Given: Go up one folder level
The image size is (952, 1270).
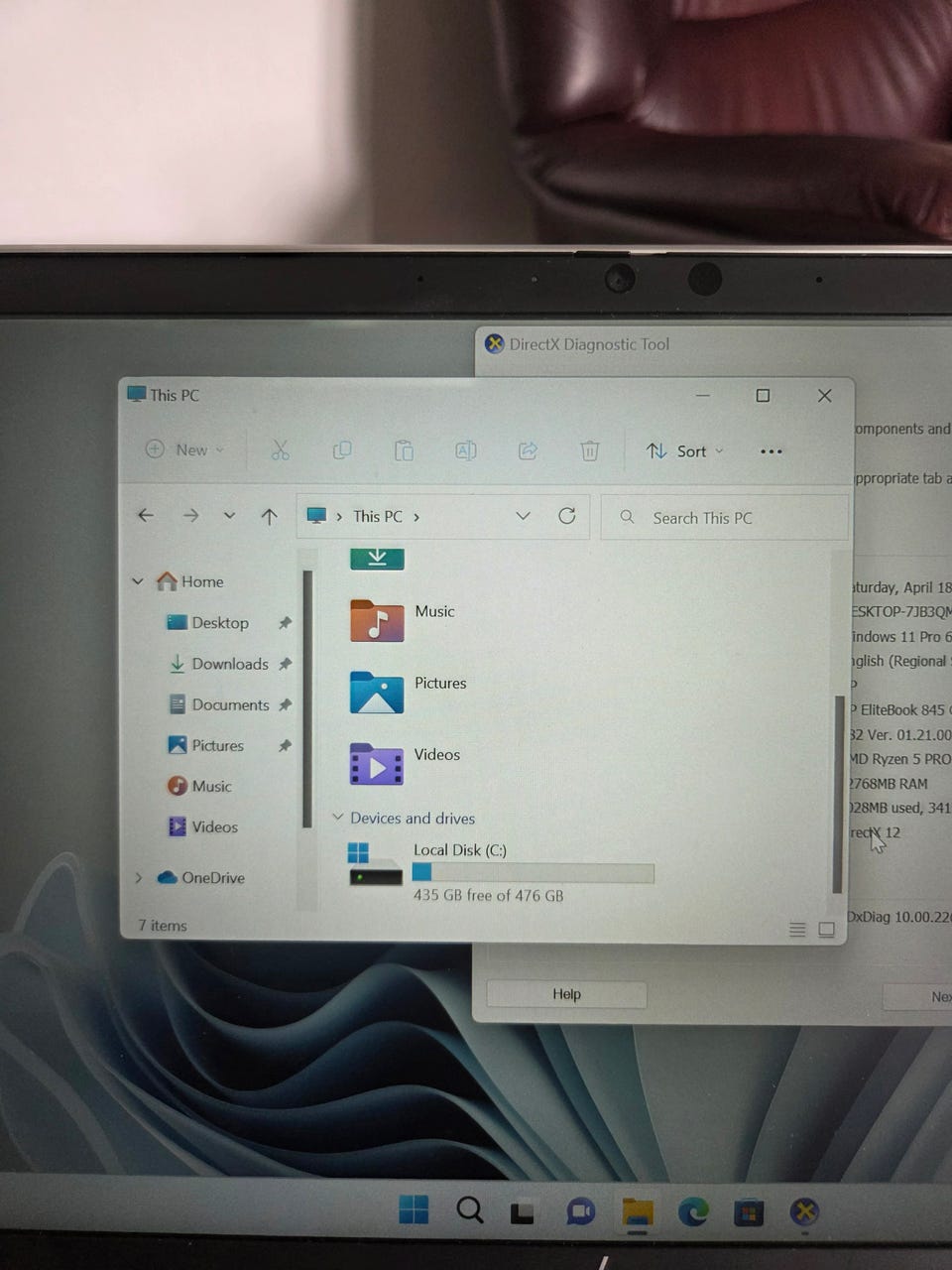Looking at the screenshot, I should click(x=269, y=516).
